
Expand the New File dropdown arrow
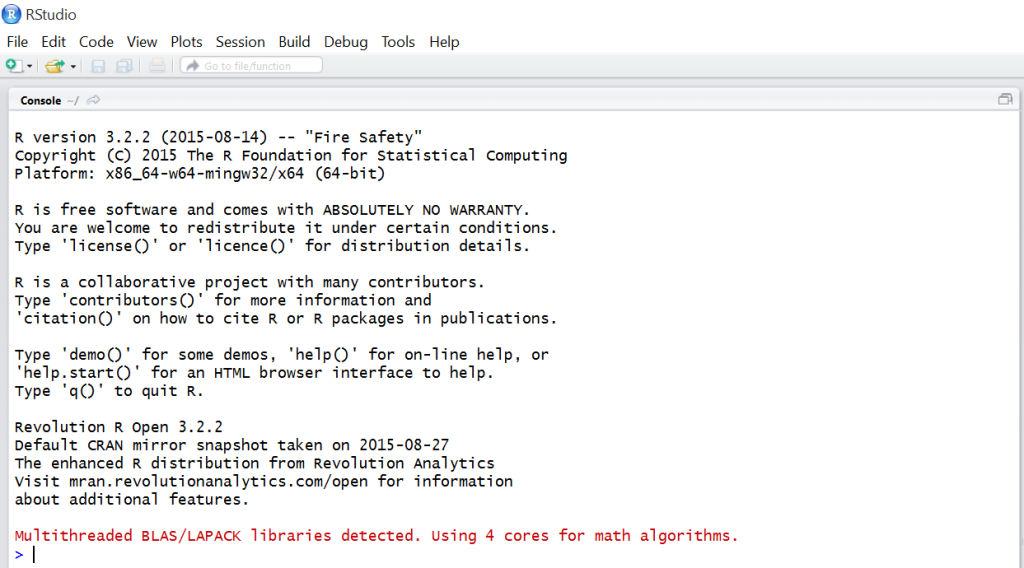click(30, 67)
